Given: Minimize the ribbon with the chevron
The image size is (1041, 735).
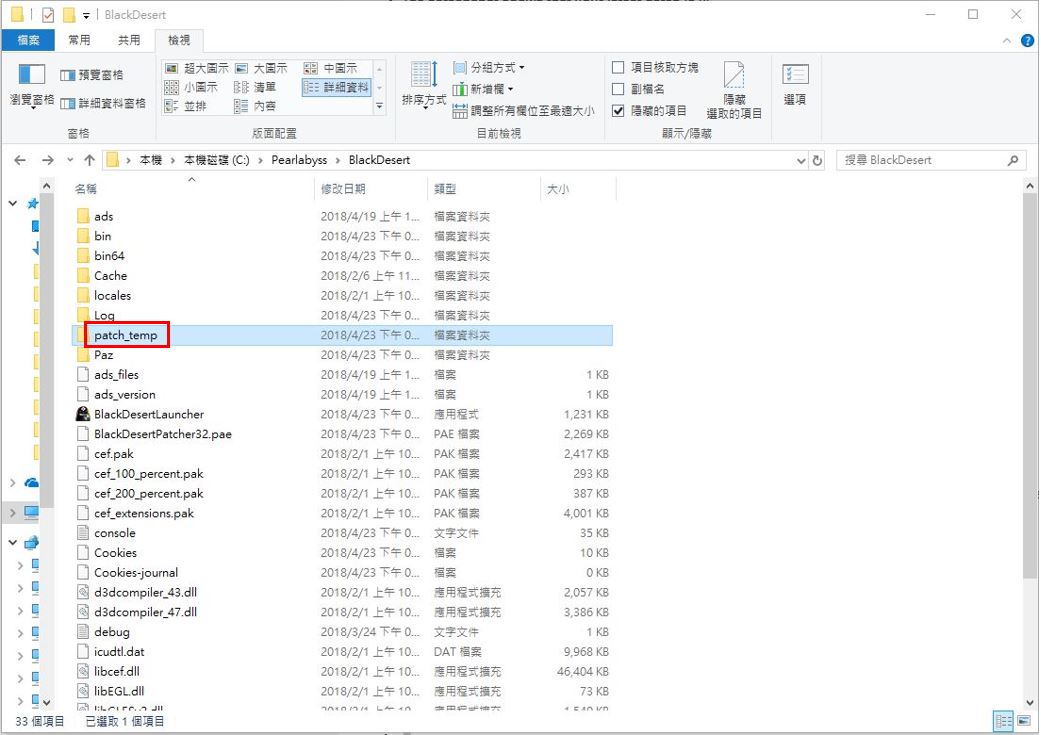Looking at the screenshot, I should pyautogui.click(x=1007, y=41).
